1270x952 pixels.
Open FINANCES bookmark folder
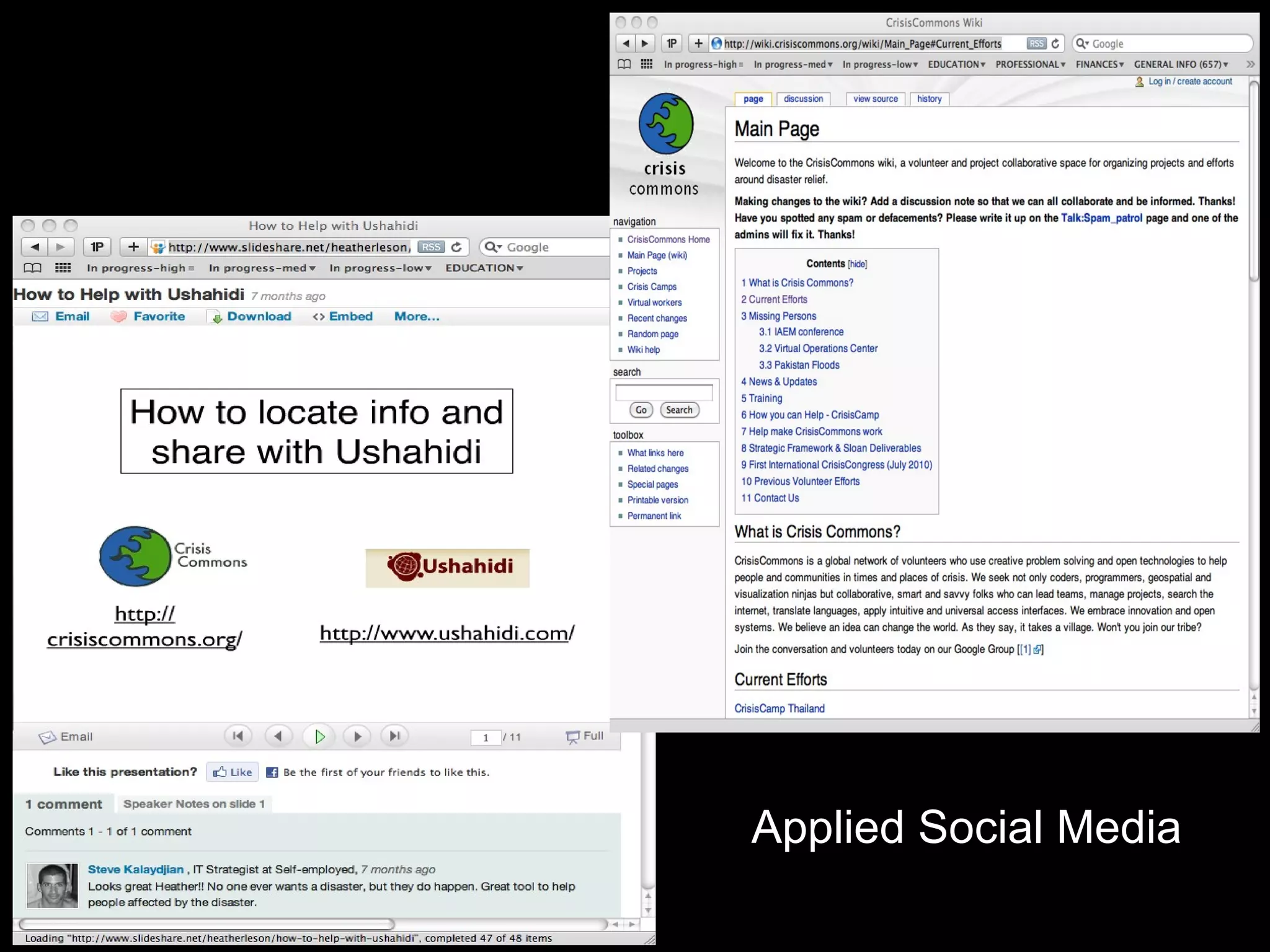pos(1100,64)
